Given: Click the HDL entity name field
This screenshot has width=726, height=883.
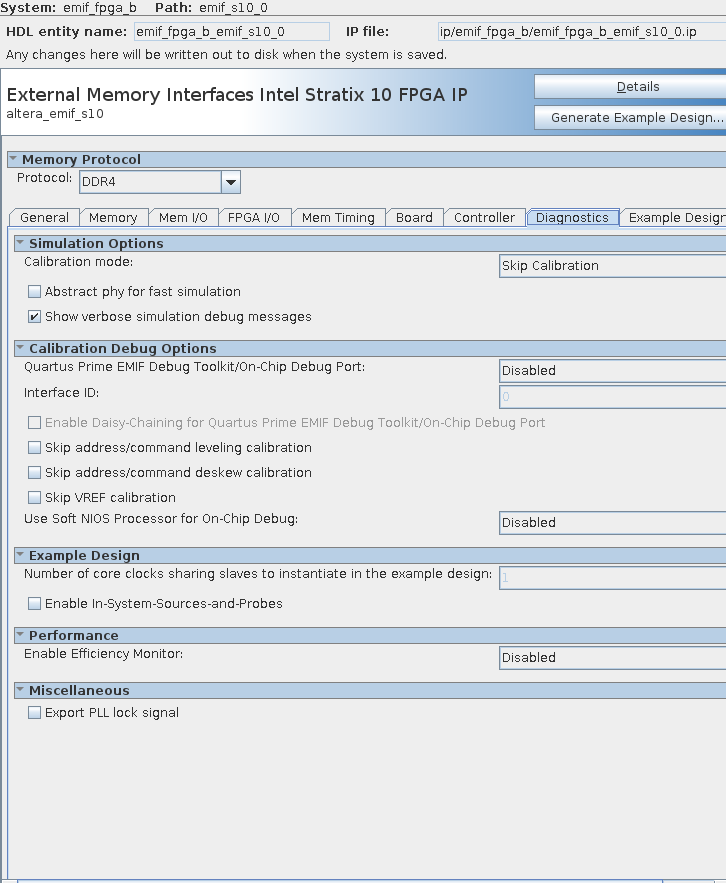Looking at the screenshot, I should click(231, 32).
